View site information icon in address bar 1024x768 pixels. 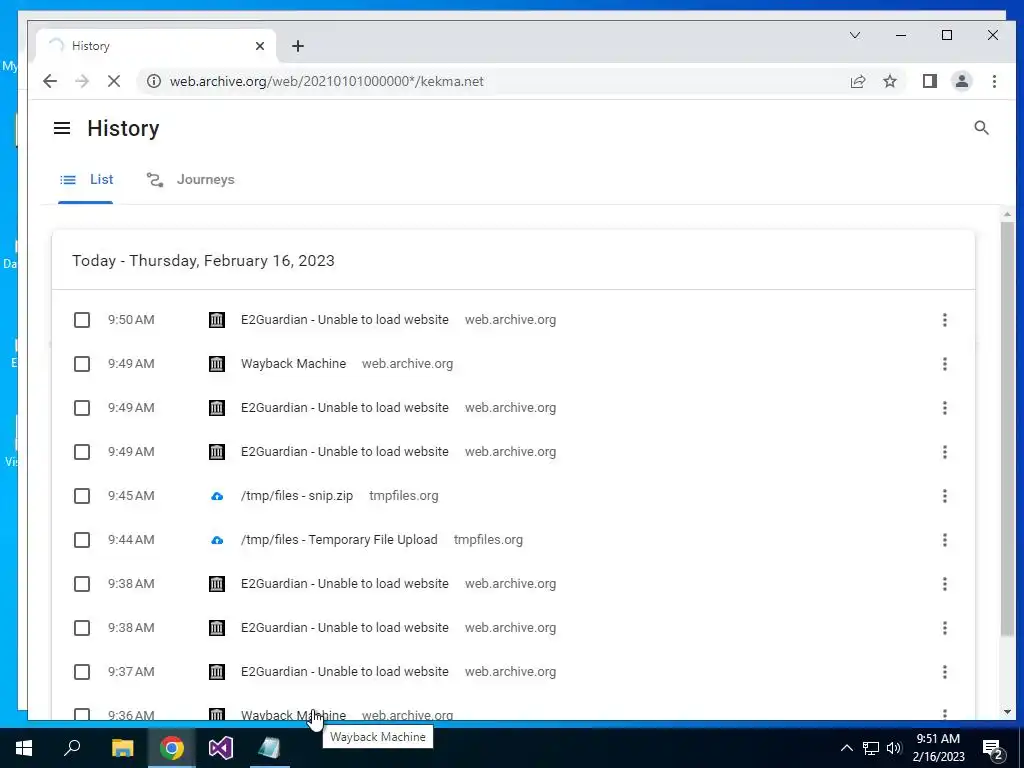pyautogui.click(x=153, y=82)
